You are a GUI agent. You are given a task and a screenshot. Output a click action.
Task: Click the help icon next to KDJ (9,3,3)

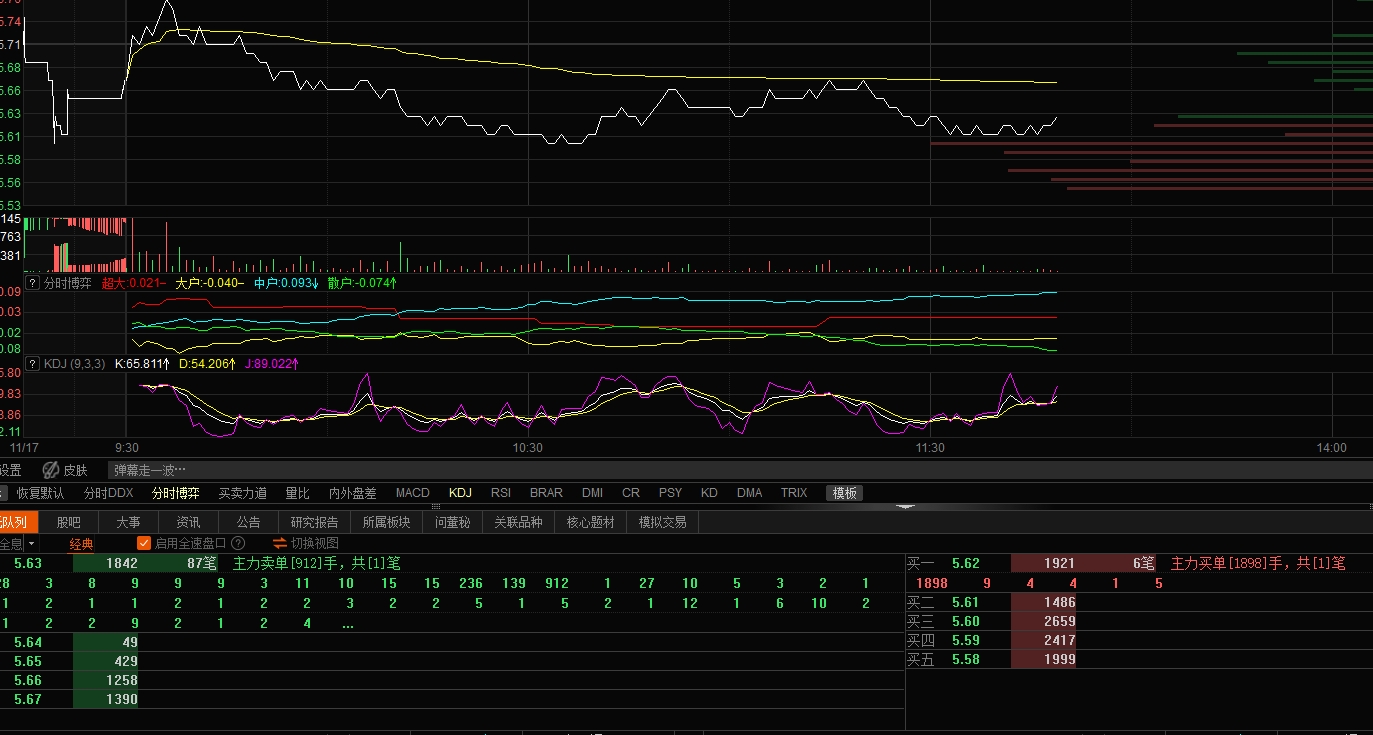pos(32,363)
